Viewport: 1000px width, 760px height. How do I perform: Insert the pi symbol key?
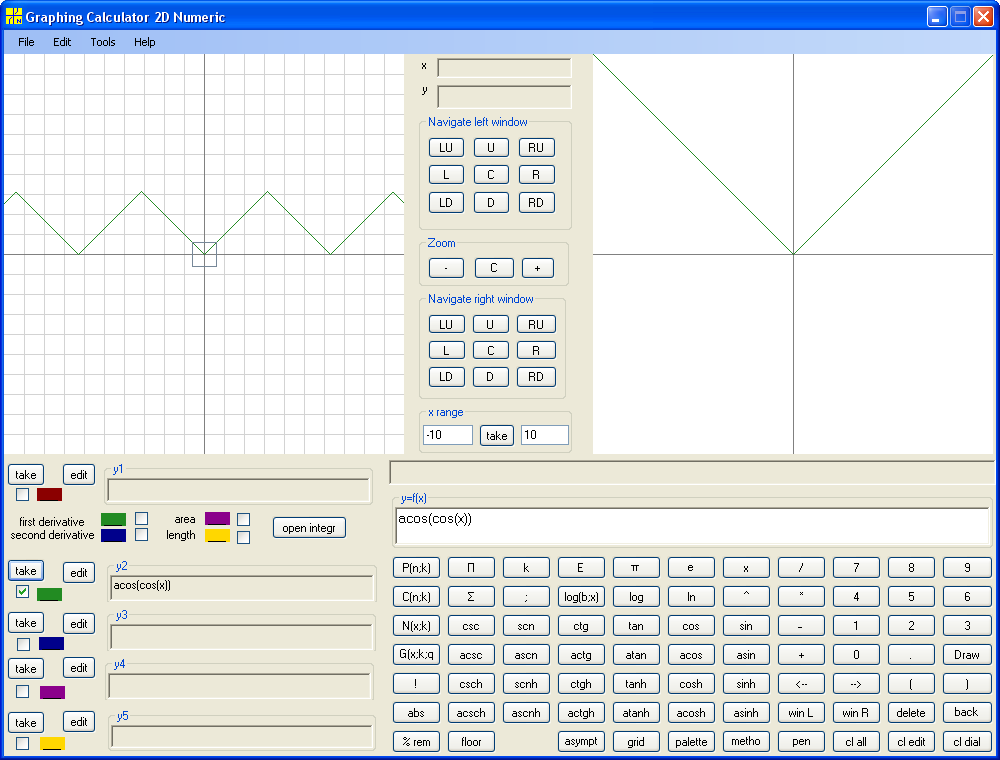(635, 567)
